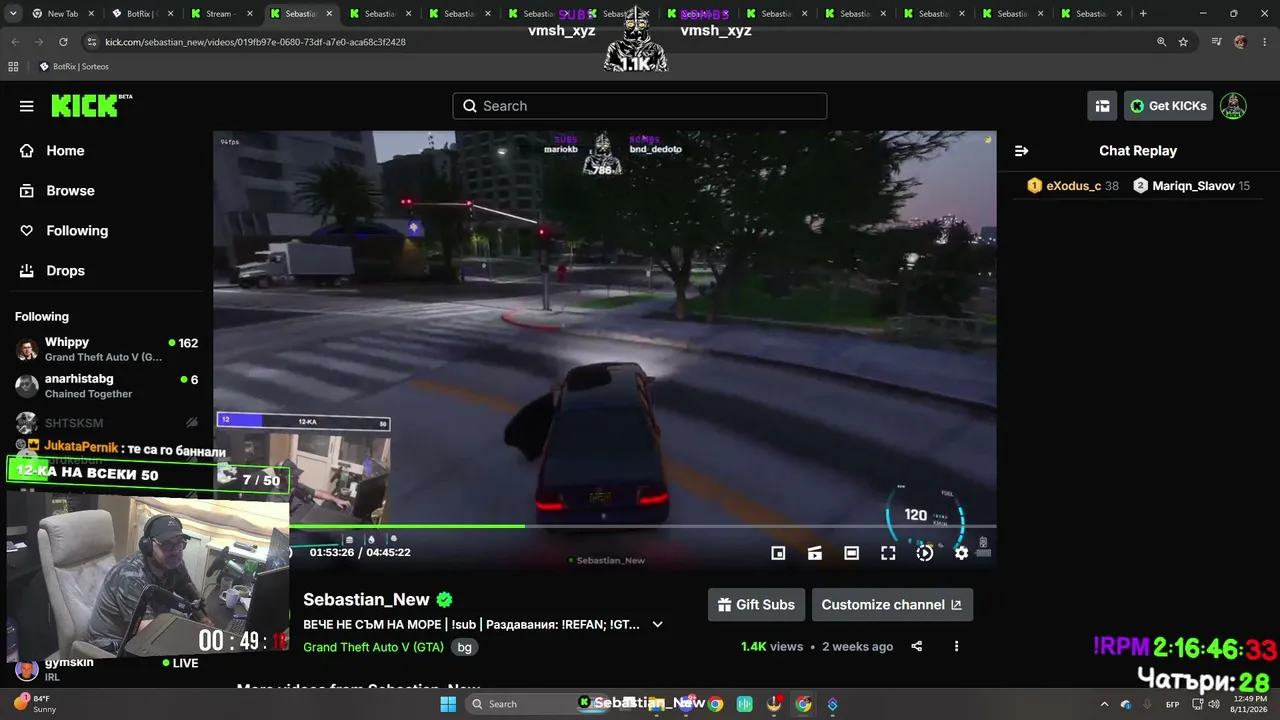This screenshot has width=1280, height=720.
Task: Open Mariqn_Slavov leaderboard entry
Action: (x=1192, y=186)
